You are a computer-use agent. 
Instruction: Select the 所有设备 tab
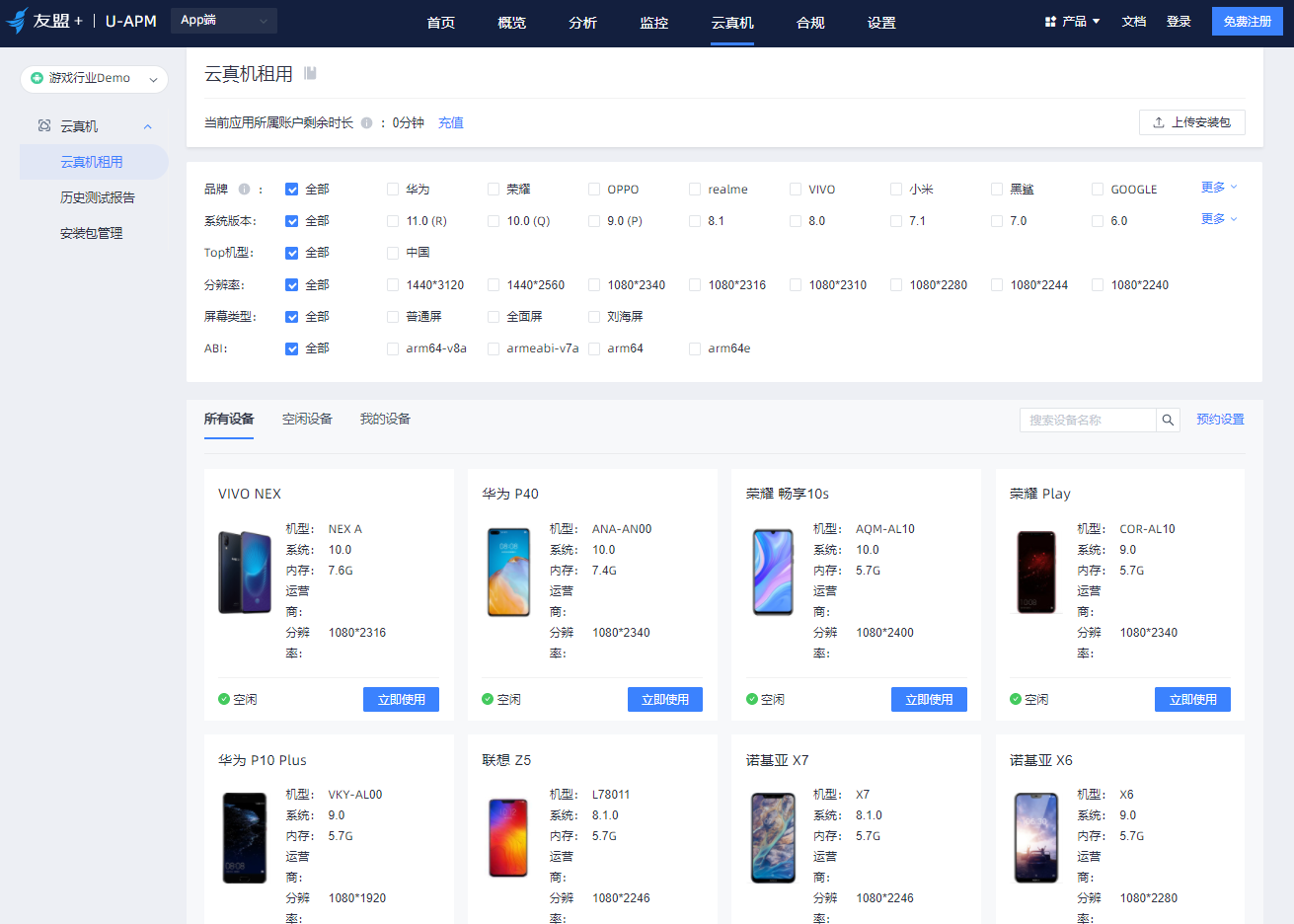click(x=229, y=419)
